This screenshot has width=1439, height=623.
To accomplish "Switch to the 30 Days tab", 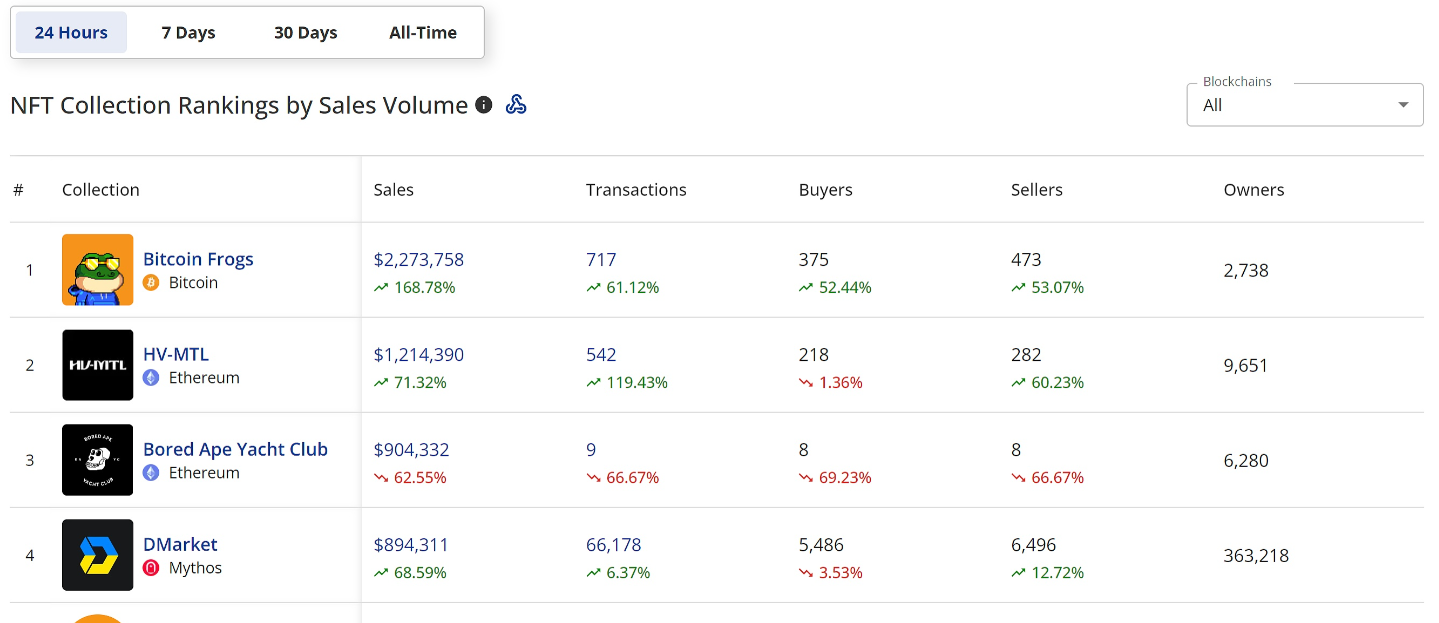I will click(x=306, y=32).
